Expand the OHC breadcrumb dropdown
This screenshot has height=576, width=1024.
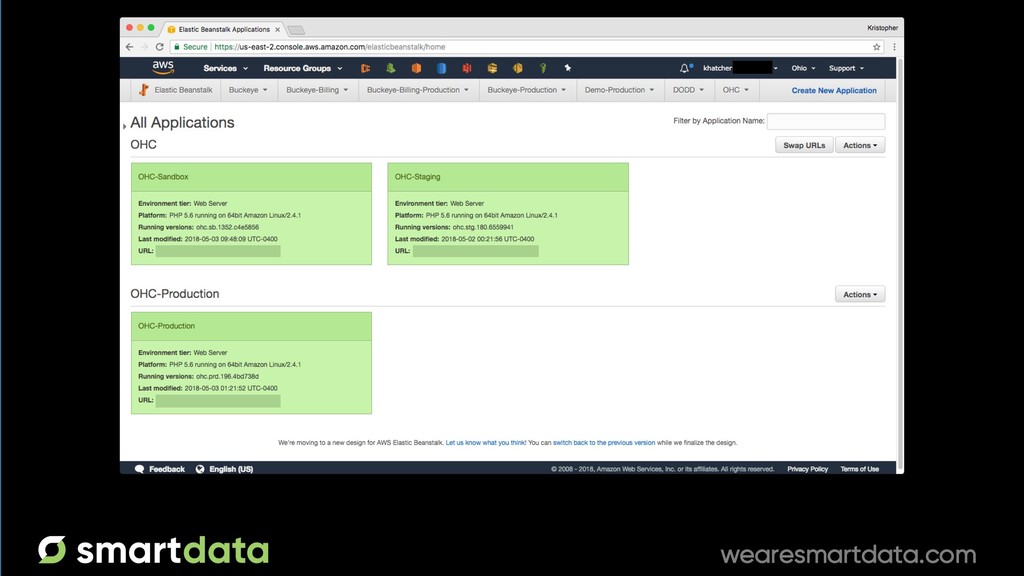736,90
